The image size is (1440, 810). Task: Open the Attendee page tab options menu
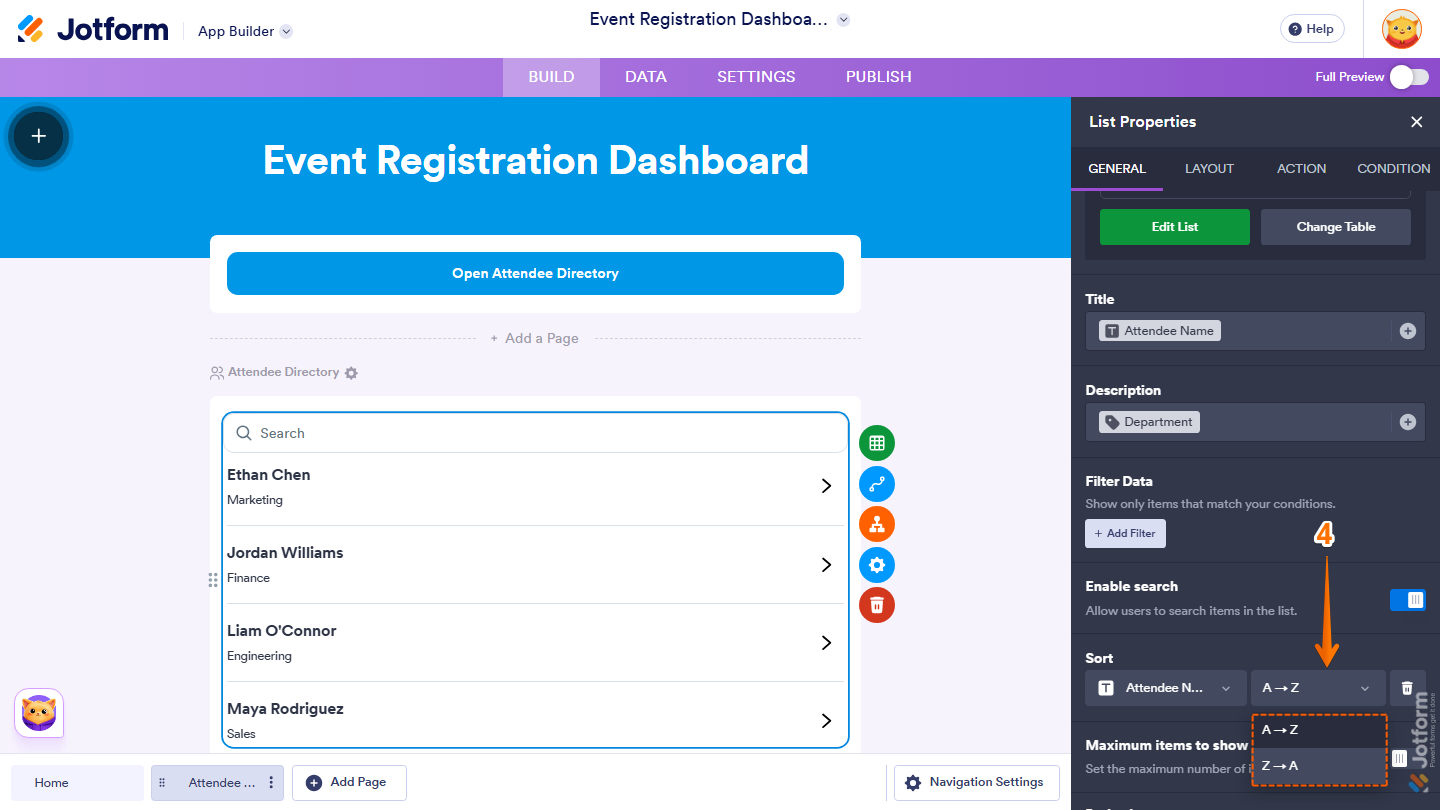pyautogui.click(x=271, y=783)
